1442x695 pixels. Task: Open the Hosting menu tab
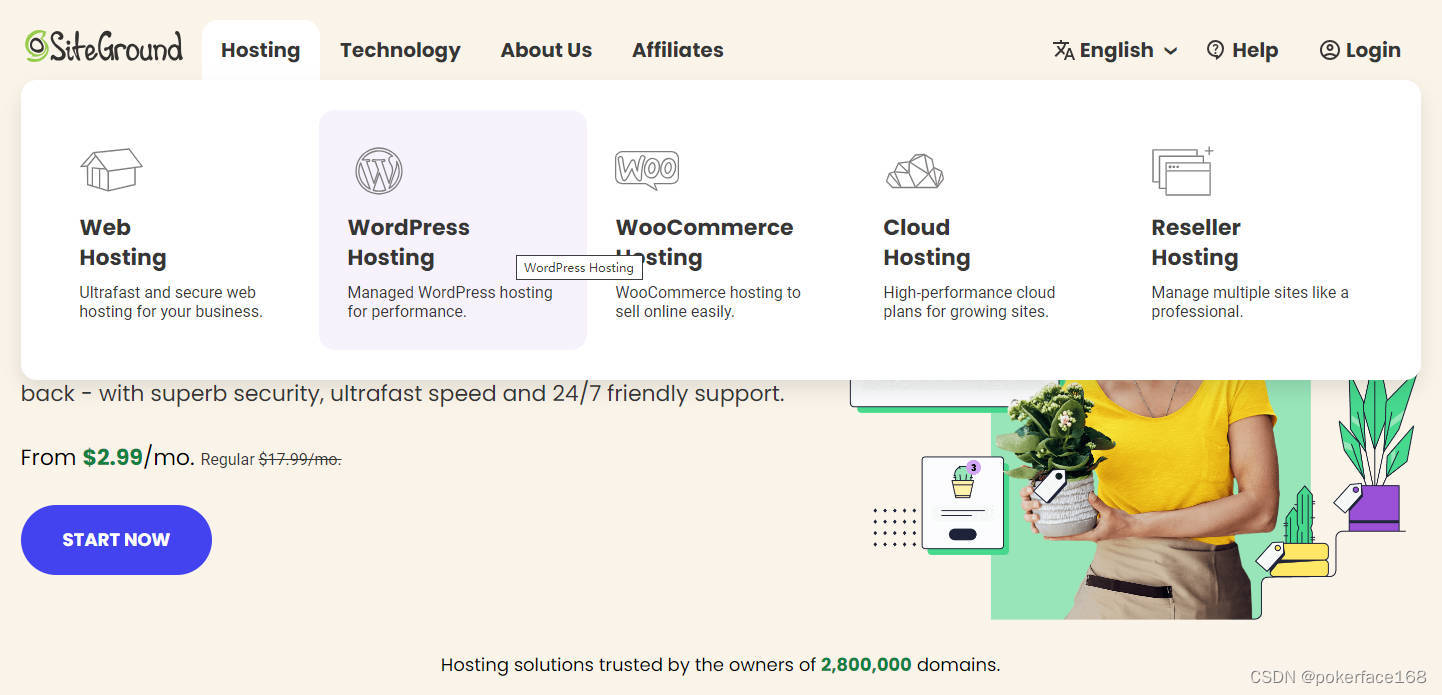point(260,49)
